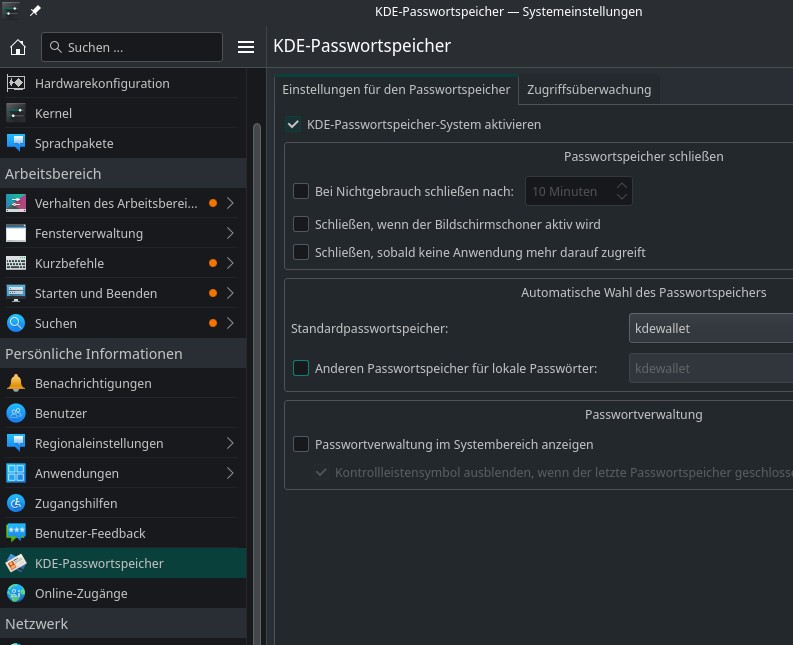Screen dimensions: 793x645
Task: Enable Bei Nichtgebrauch schließen nach checkbox
Action: click(x=301, y=191)
